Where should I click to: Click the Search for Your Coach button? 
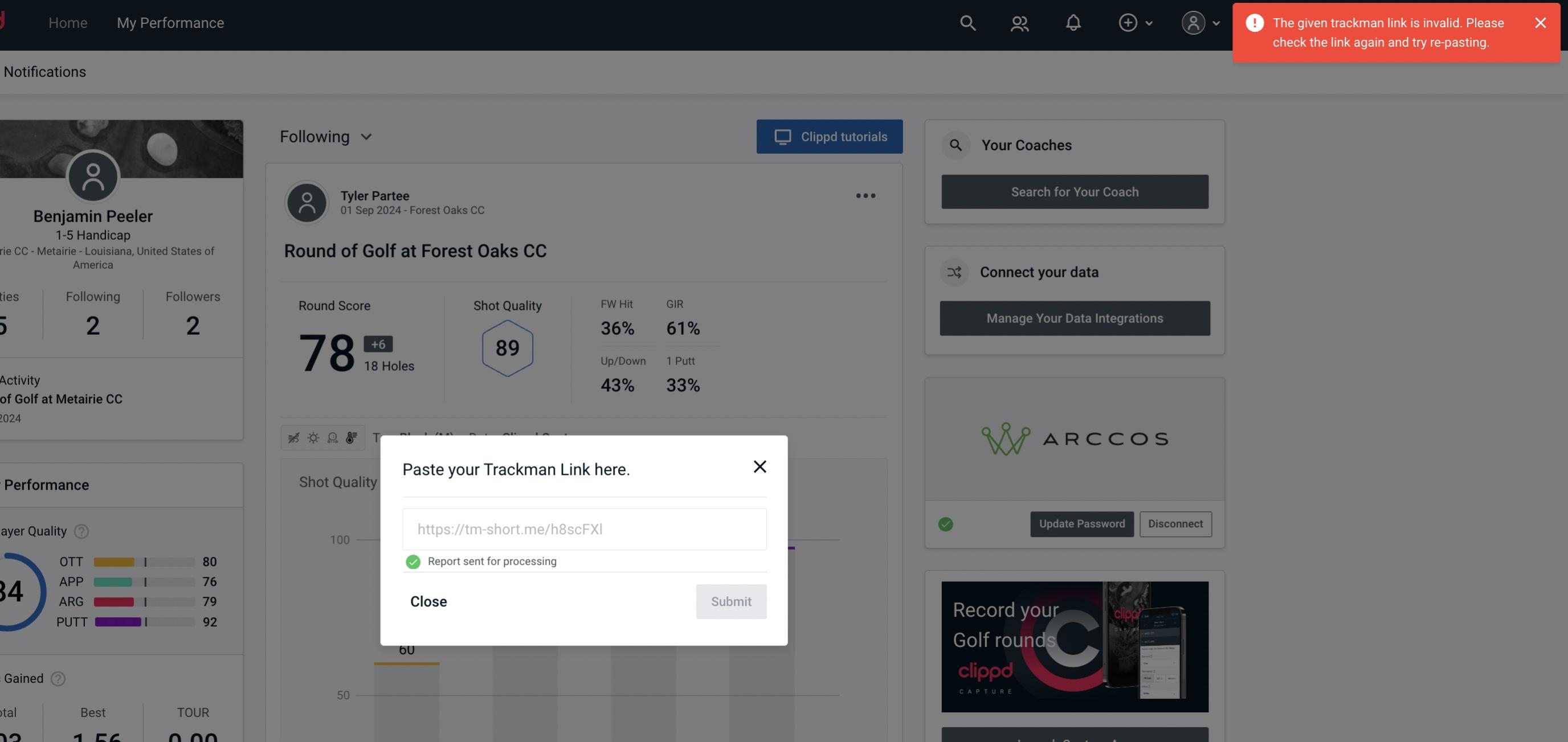(x=1075, y=191)
